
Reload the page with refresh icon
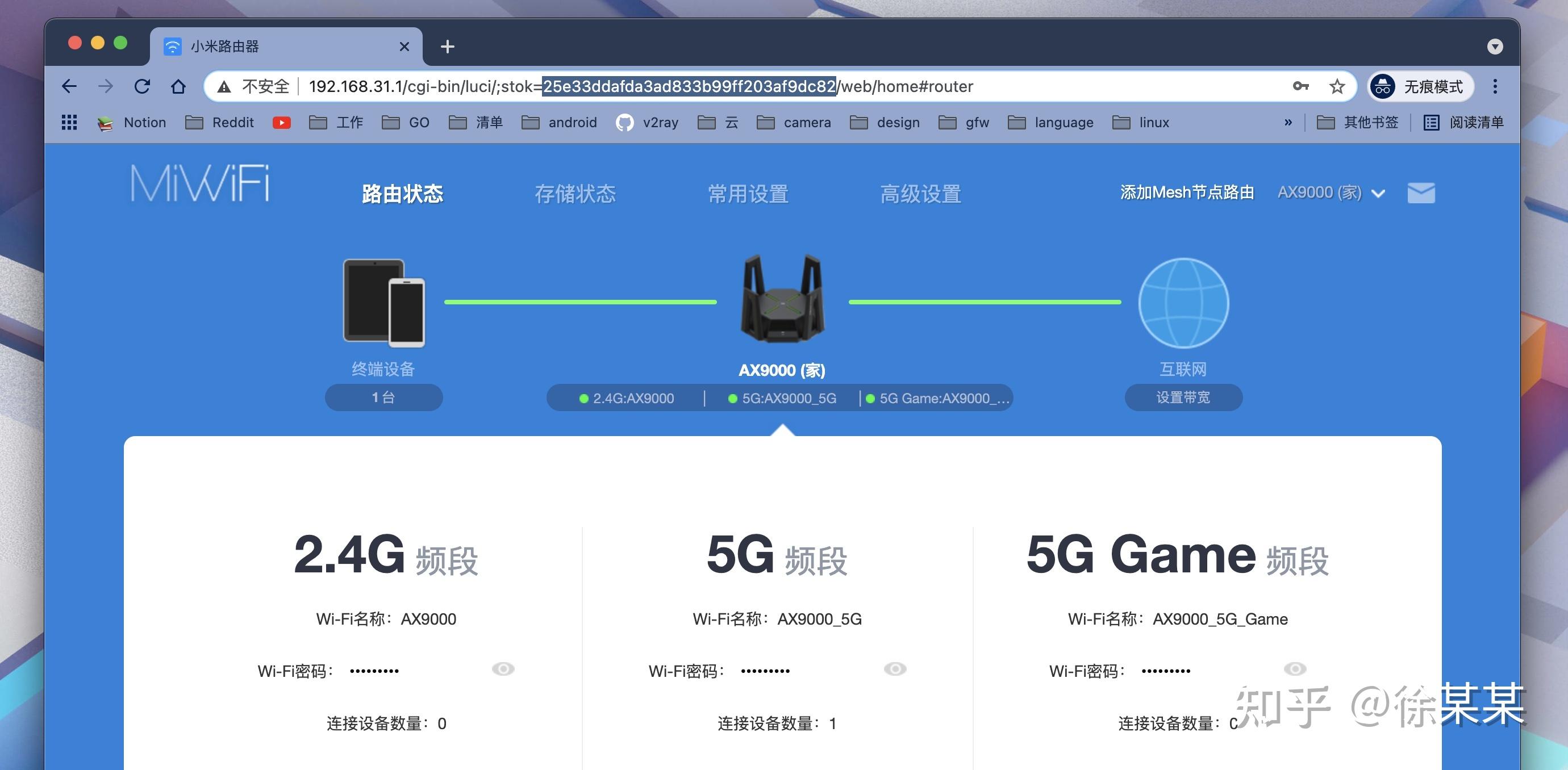143,86
